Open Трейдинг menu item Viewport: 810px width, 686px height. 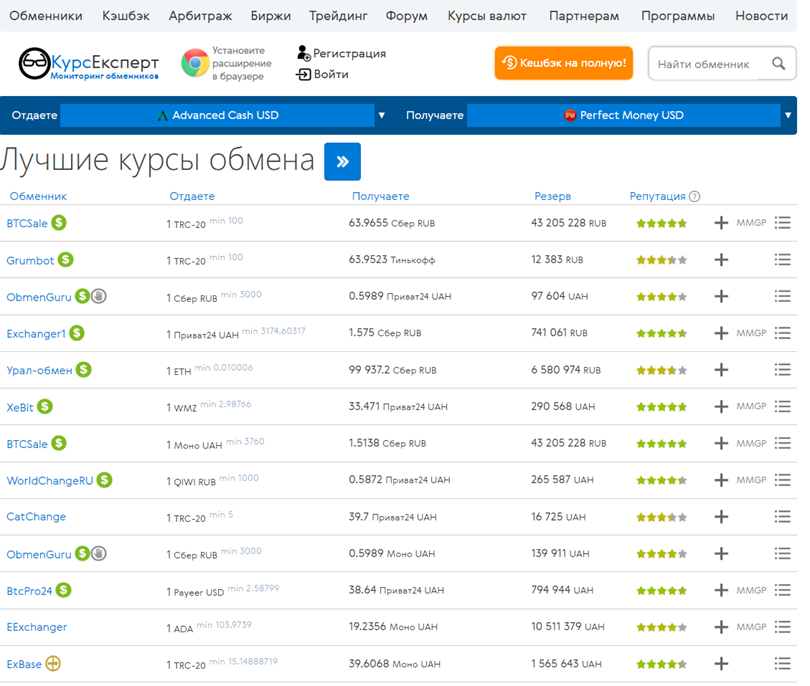[x=338, y=16]
